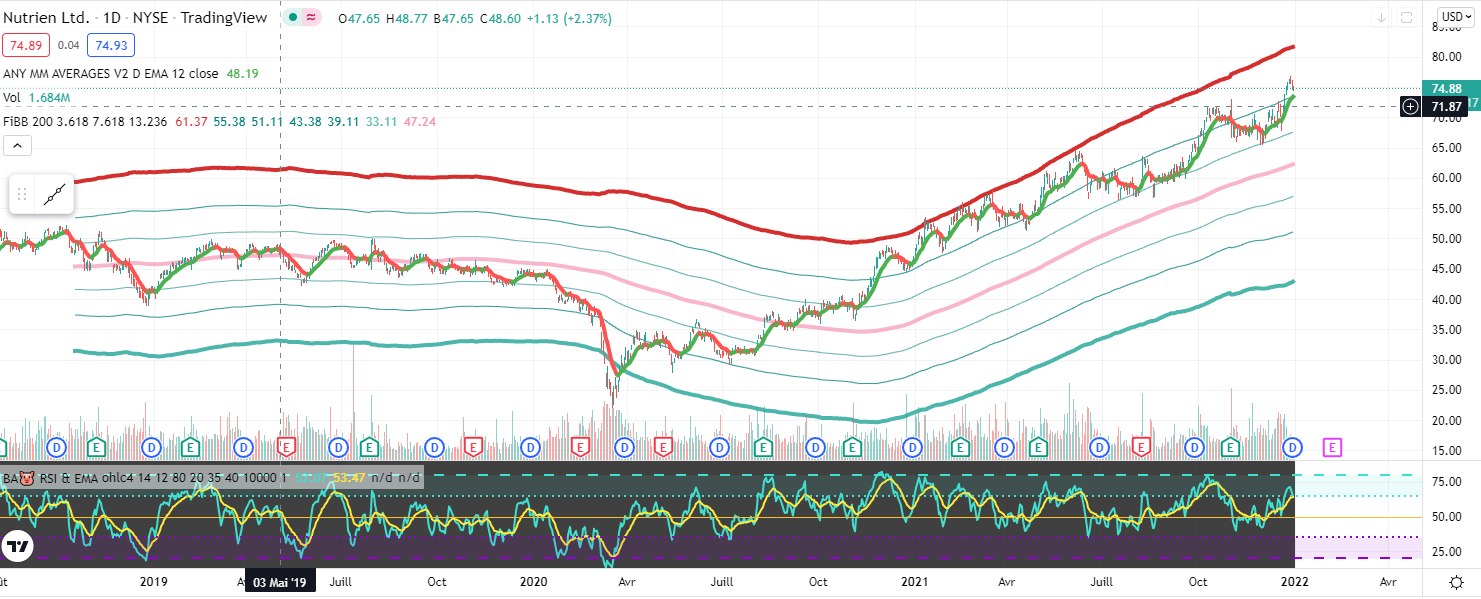
Task: Click the TradingView logo in the RSI pane
Action: [x=17, y=547]
